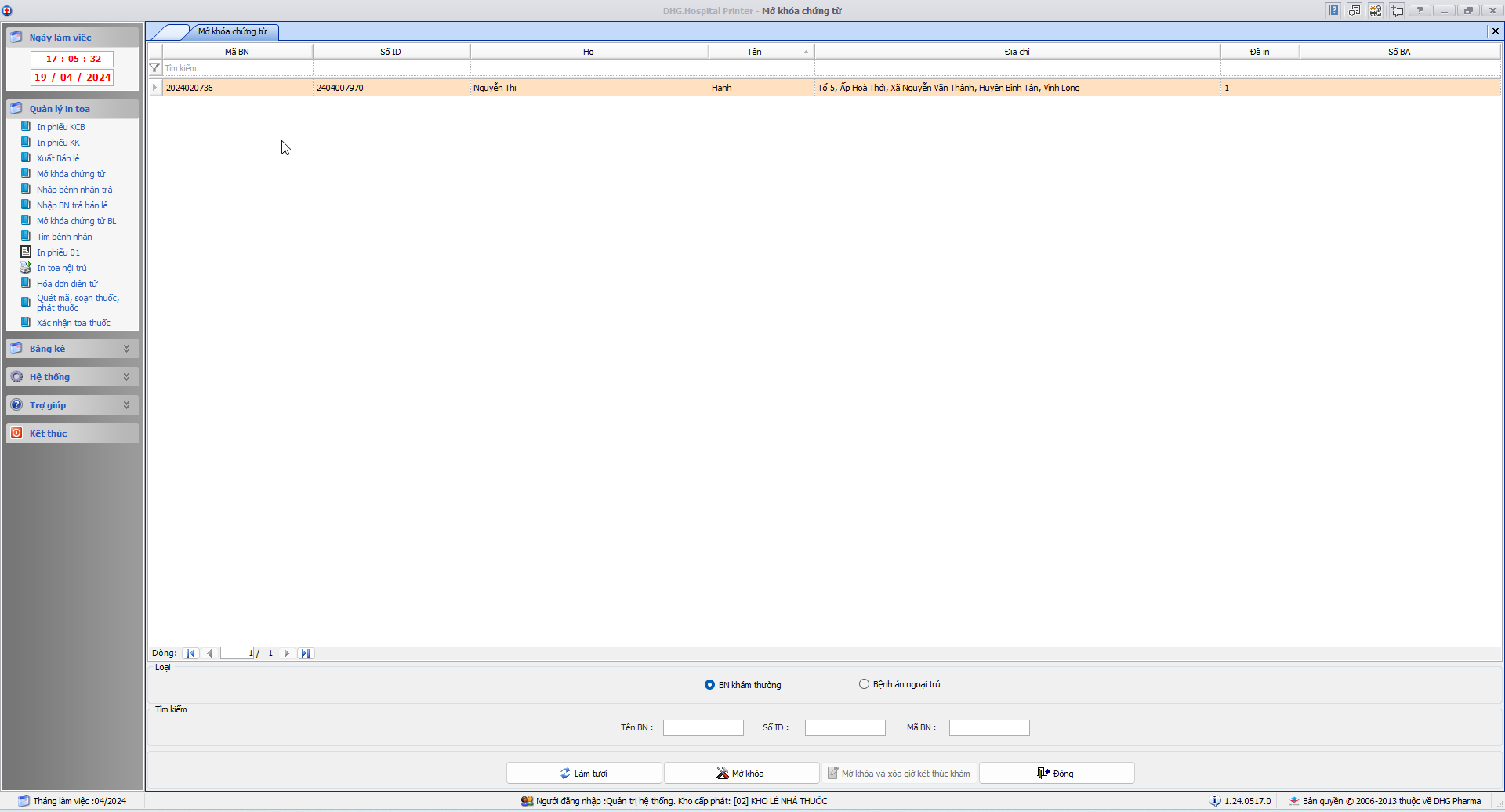Screen dimensions: 1505x812
Task: Select patient code cell 2024020736
Action: pyautogui.click(x=237, y=88)
